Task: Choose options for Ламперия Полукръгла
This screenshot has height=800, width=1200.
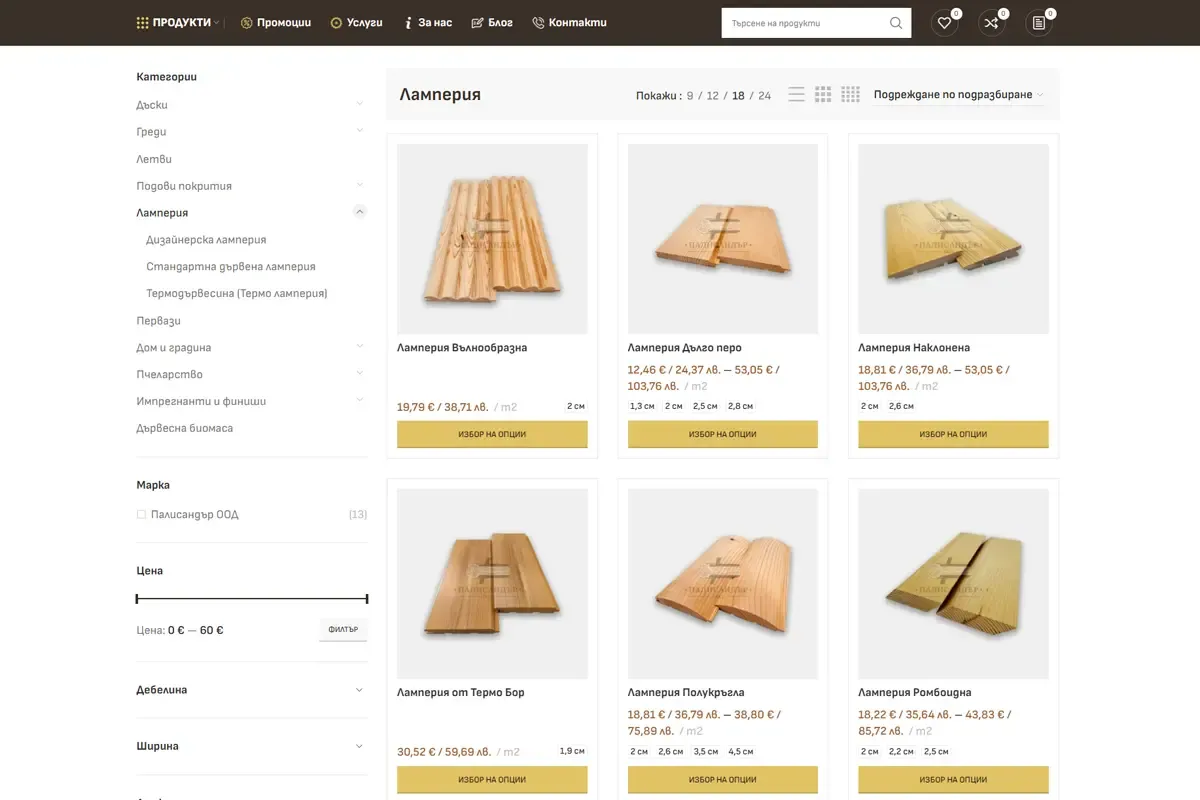Action: 723,779
